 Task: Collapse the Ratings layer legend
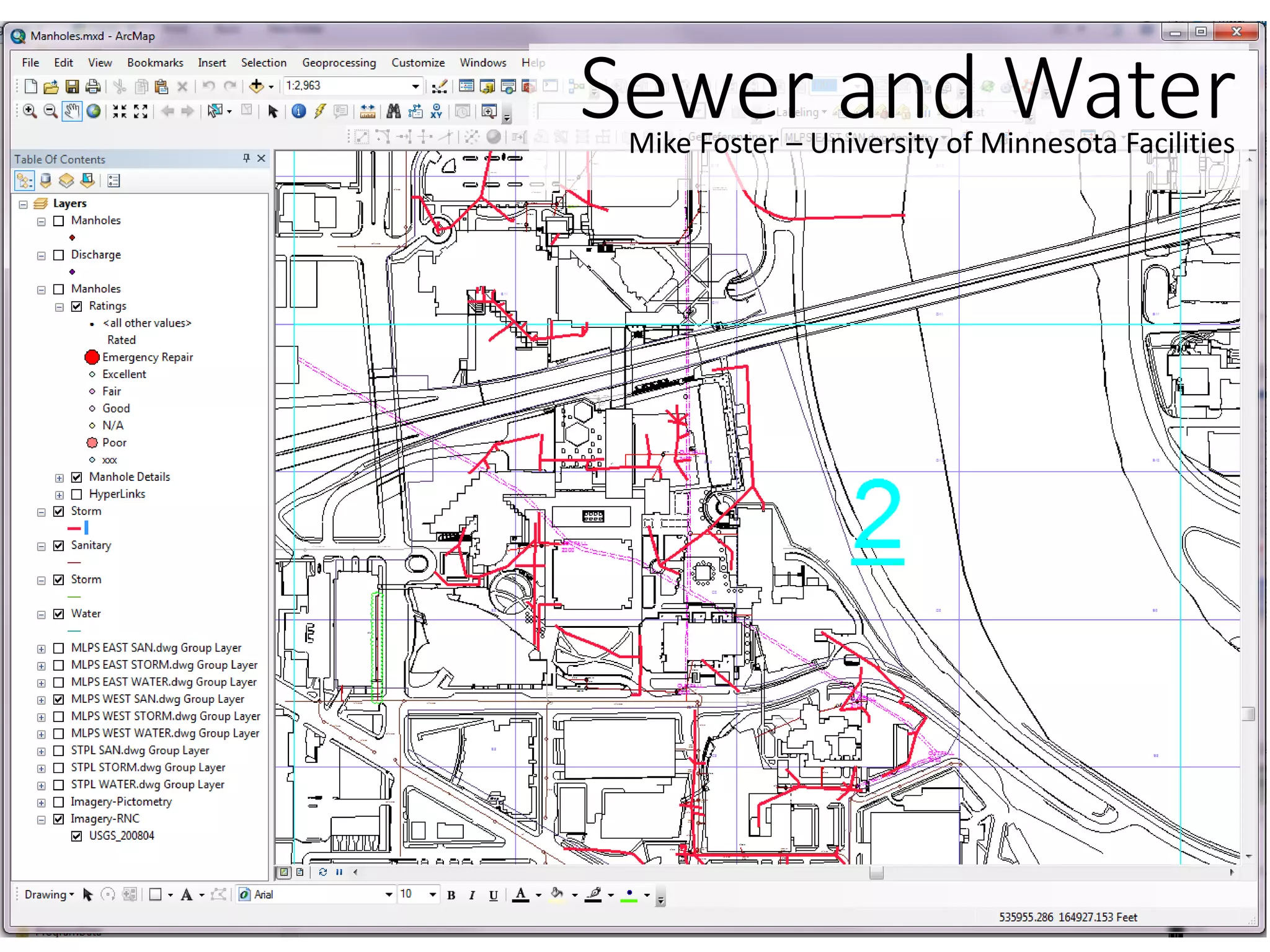point(60,307)
